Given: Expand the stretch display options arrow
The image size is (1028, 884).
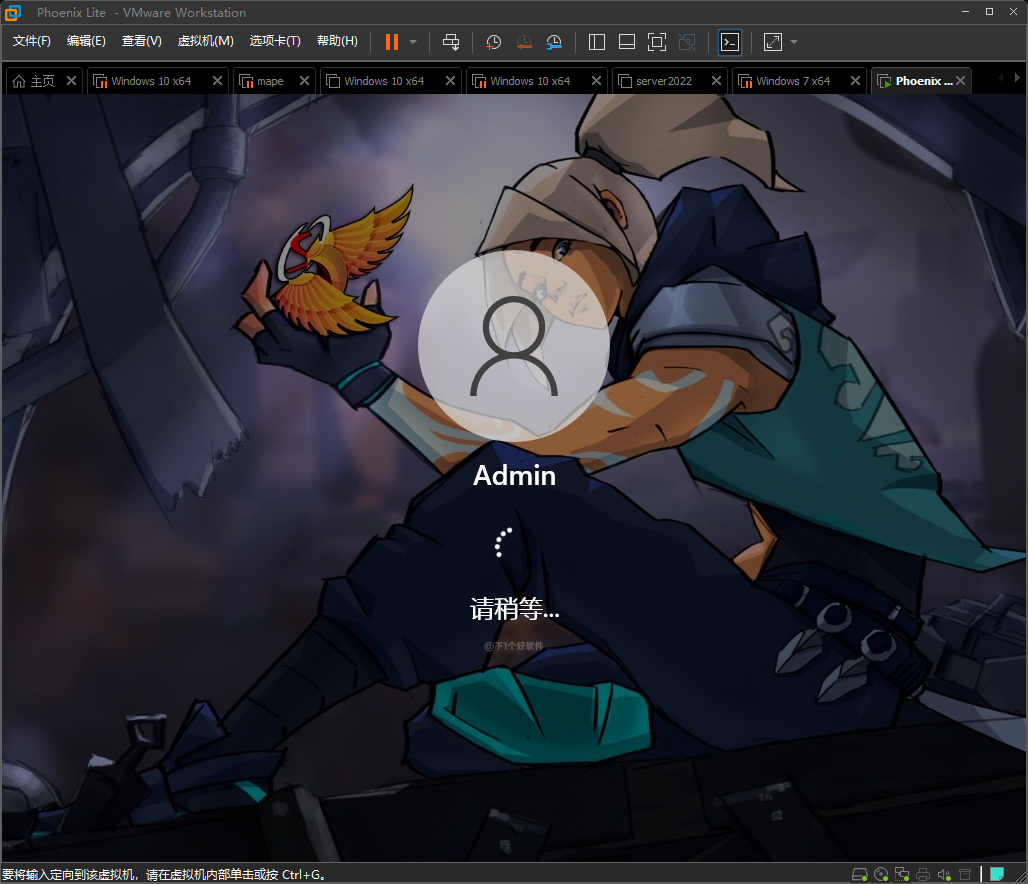Looking at the screenshot, I should (x=794, y=42).
